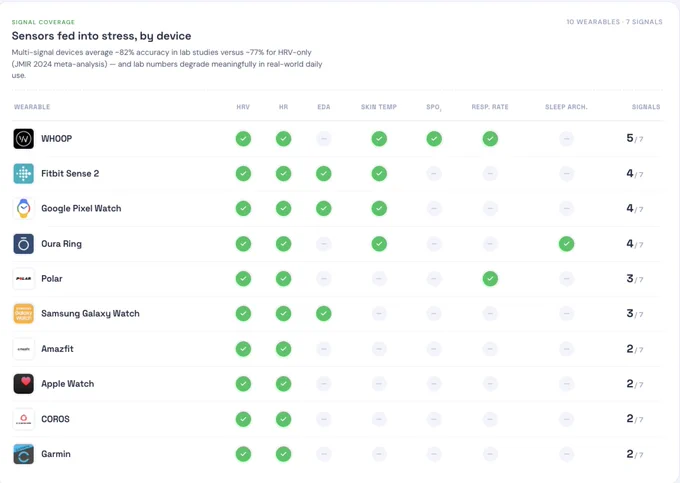Click the SIGNAL COVERAGE green label
This screenshot has width=680, height=483.
click(x=43, y=22)
